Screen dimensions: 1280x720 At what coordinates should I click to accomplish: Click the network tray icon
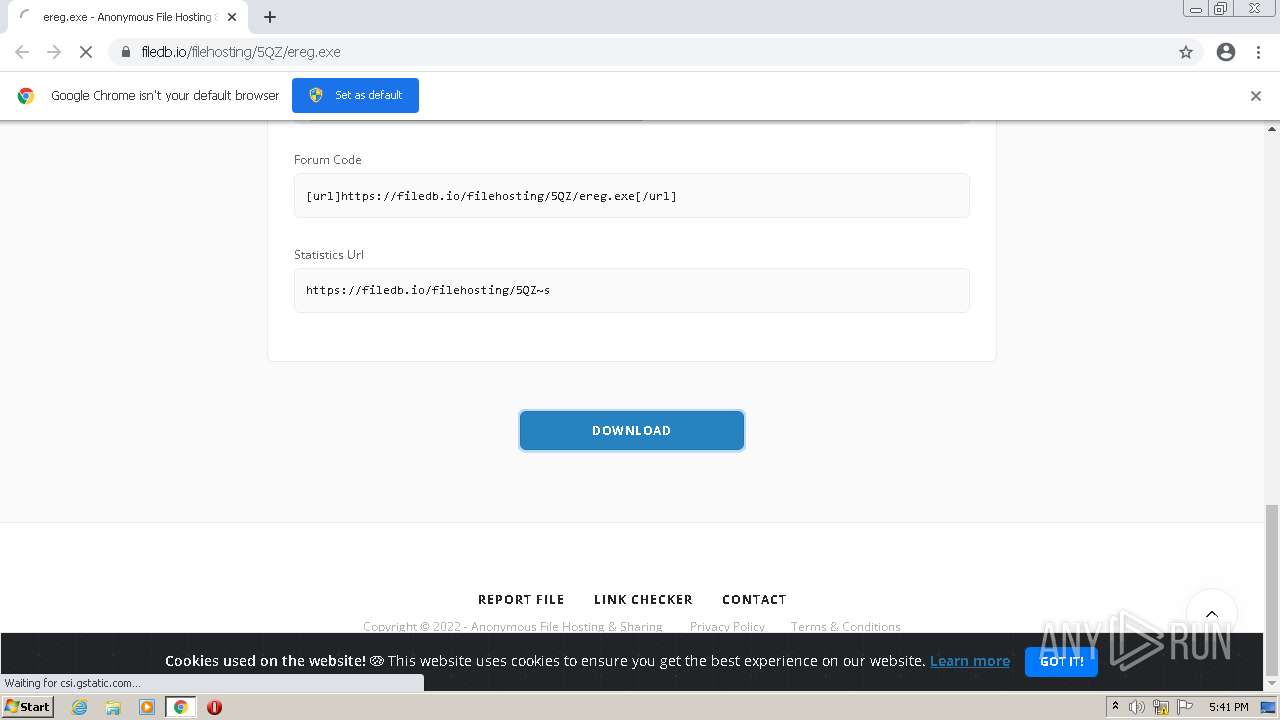tap(1161, 707)
